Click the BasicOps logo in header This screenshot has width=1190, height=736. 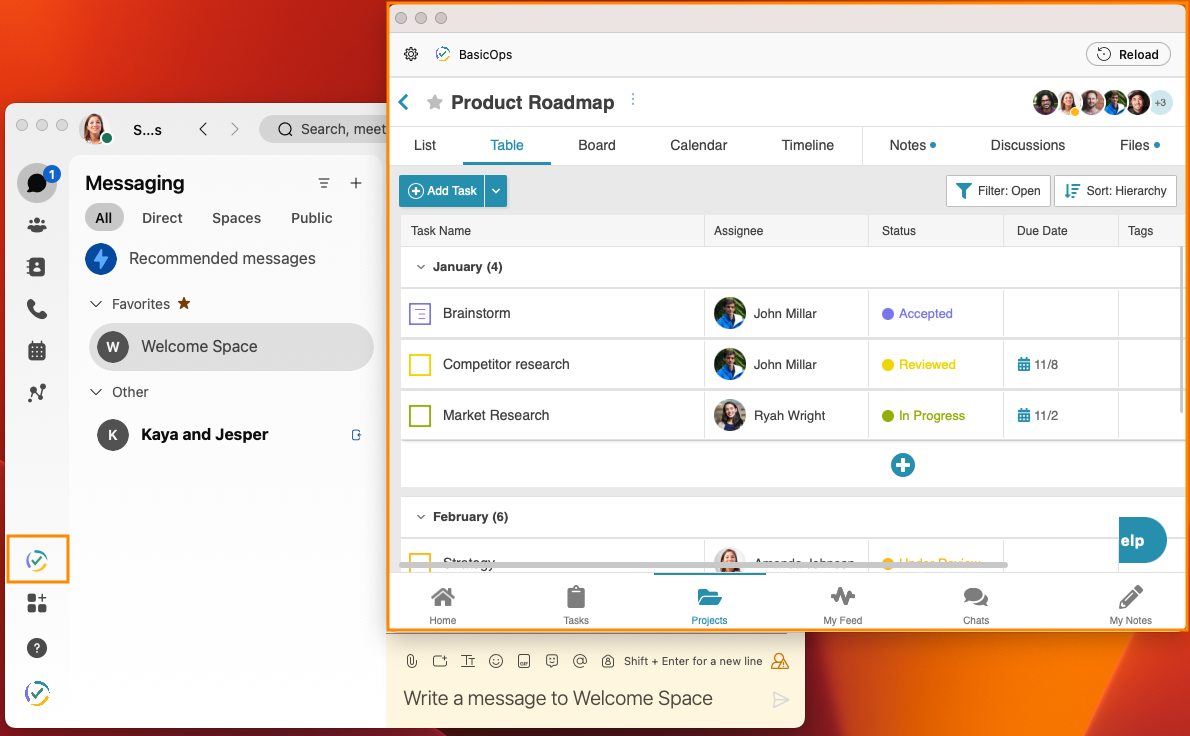pos(442,54)
